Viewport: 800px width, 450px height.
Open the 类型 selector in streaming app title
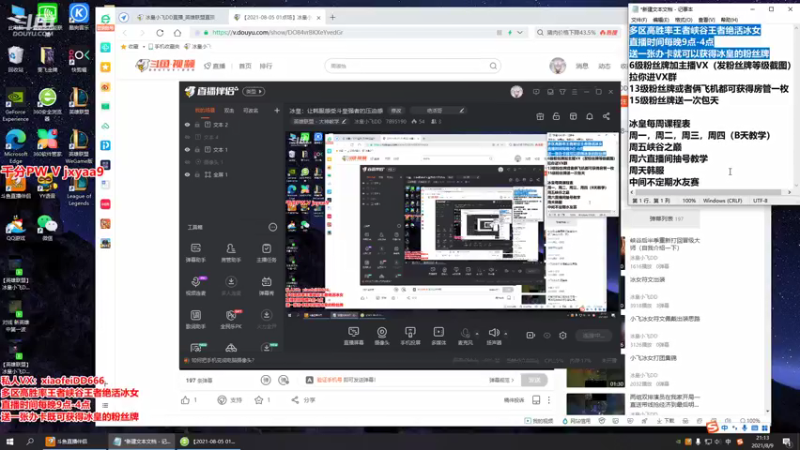click(x=254, y=92)
